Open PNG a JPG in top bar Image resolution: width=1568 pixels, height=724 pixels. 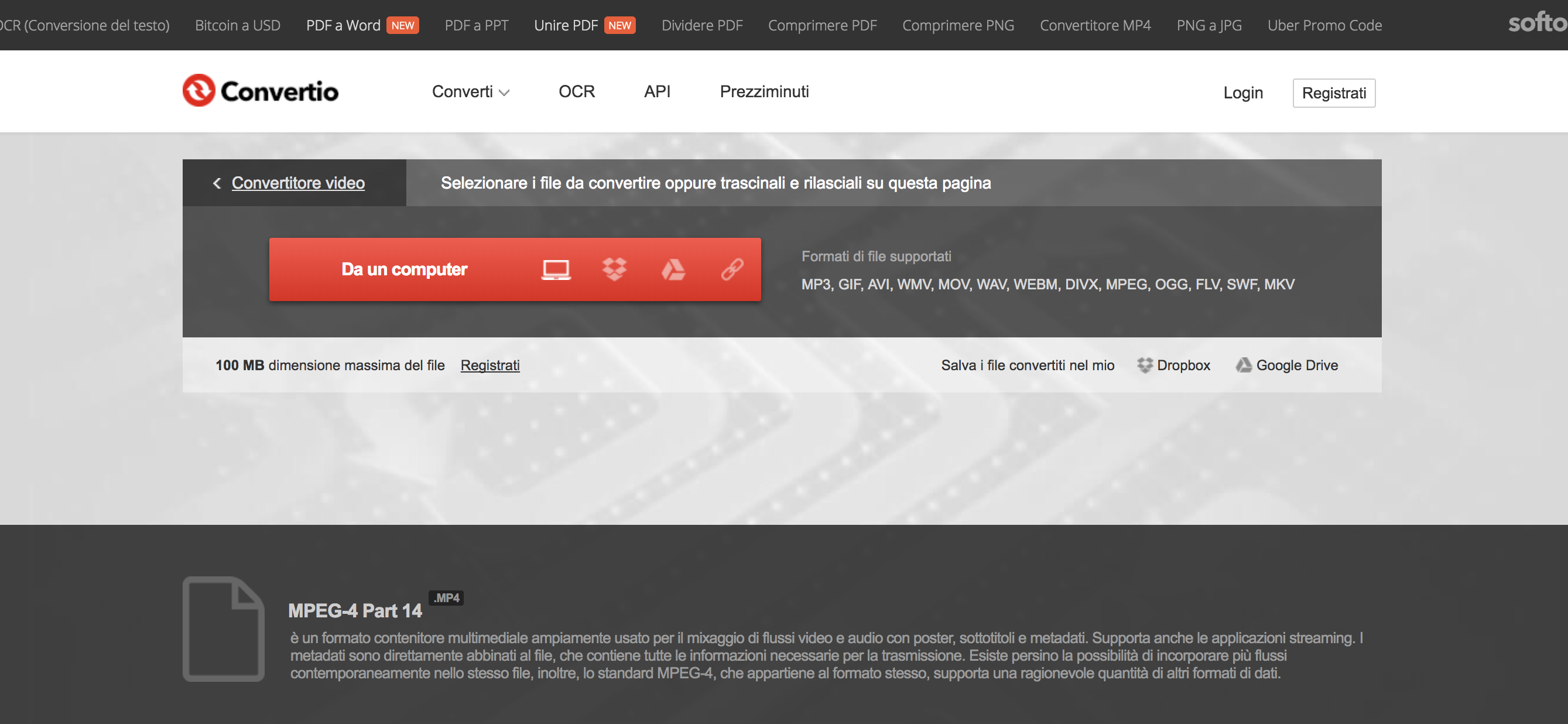click(x=1209, y=25)
